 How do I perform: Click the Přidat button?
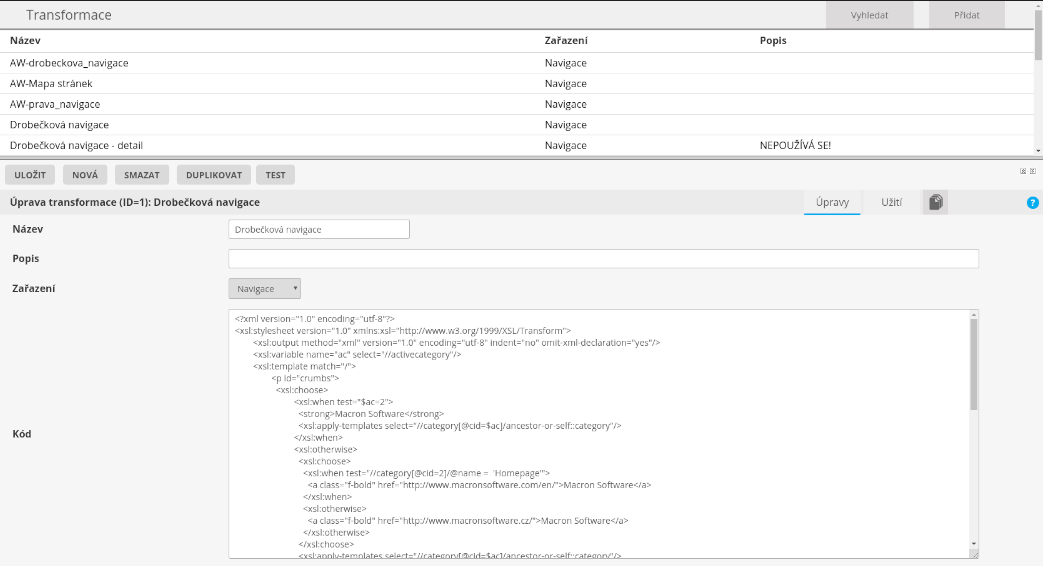point(965,16)
